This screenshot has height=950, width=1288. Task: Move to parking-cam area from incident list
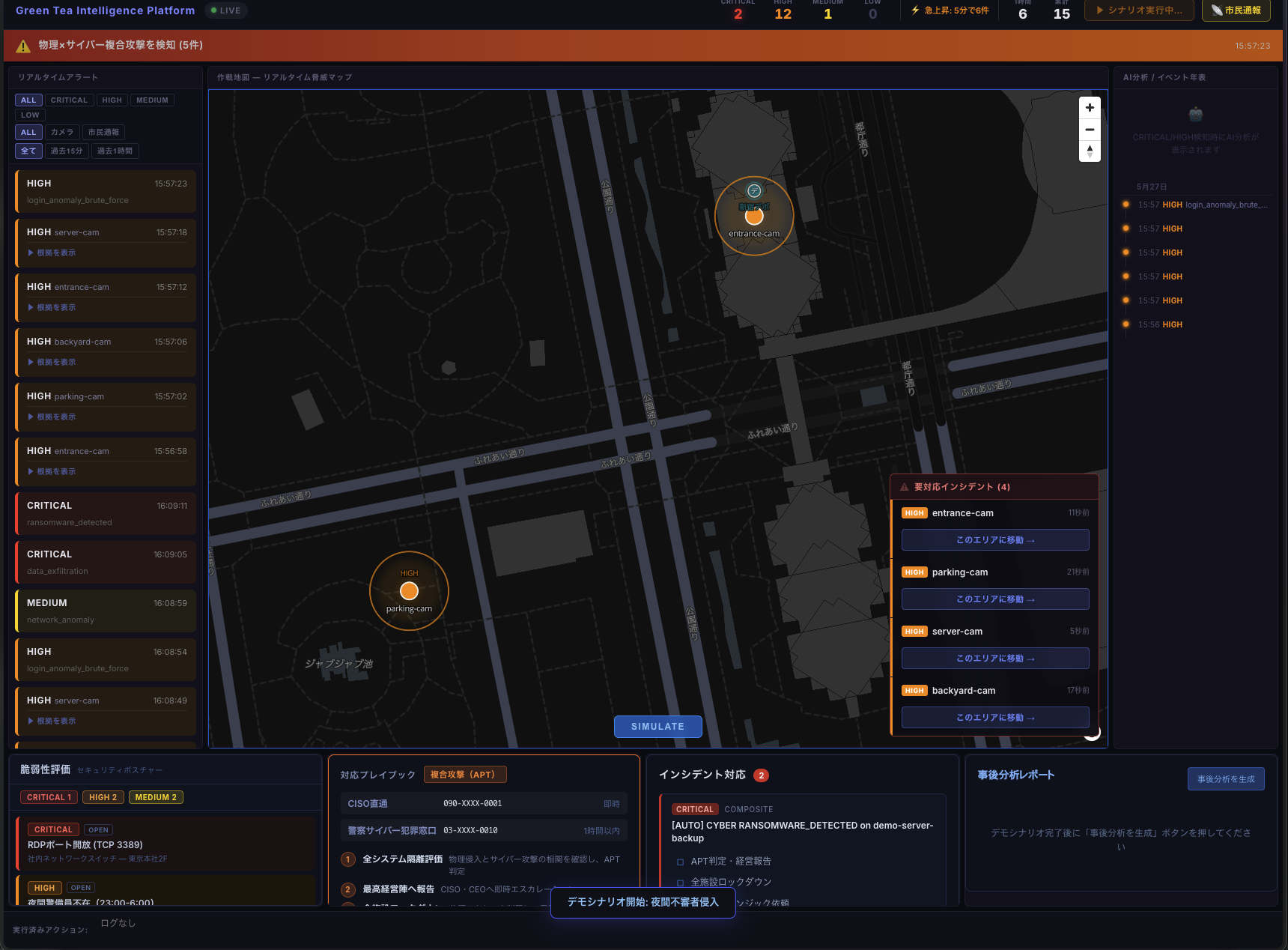(995, 599)
